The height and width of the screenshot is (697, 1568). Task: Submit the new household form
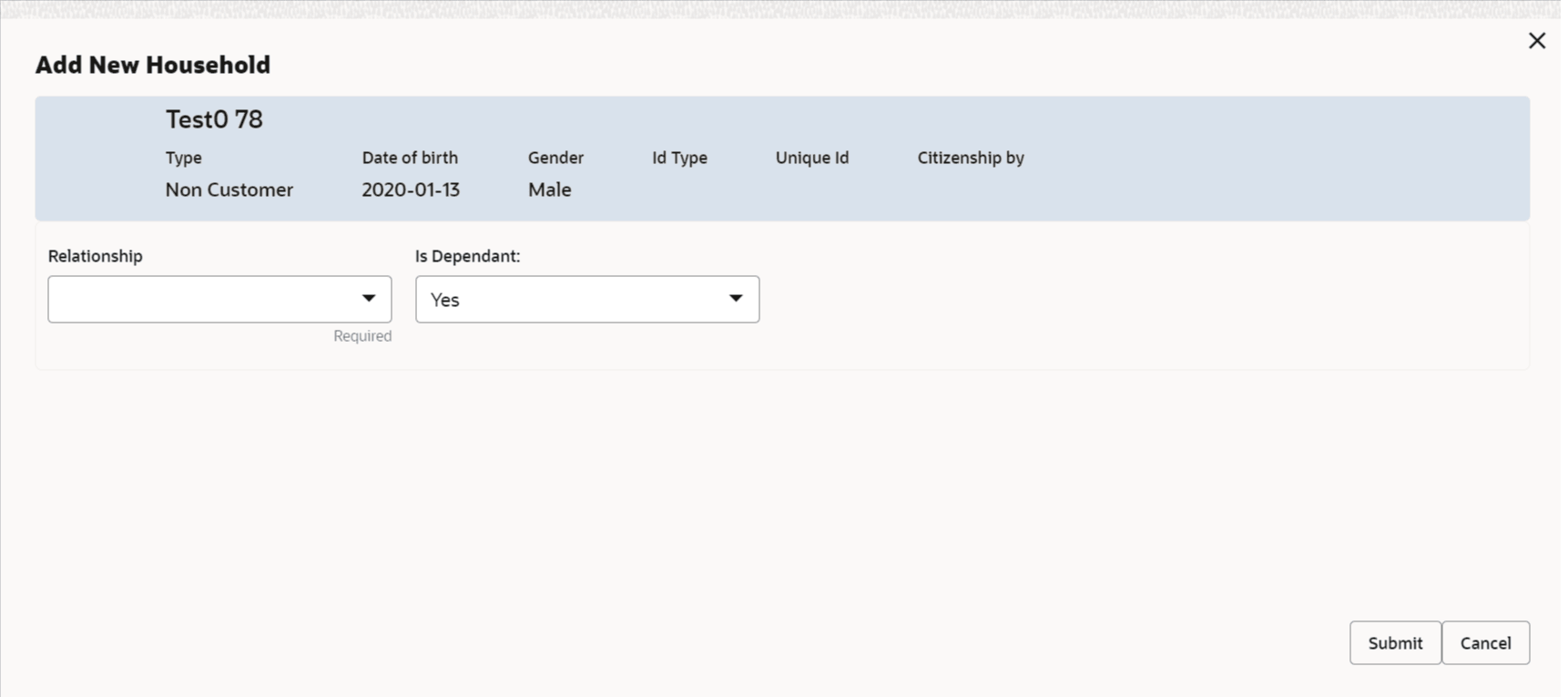tap(1394, 643)
